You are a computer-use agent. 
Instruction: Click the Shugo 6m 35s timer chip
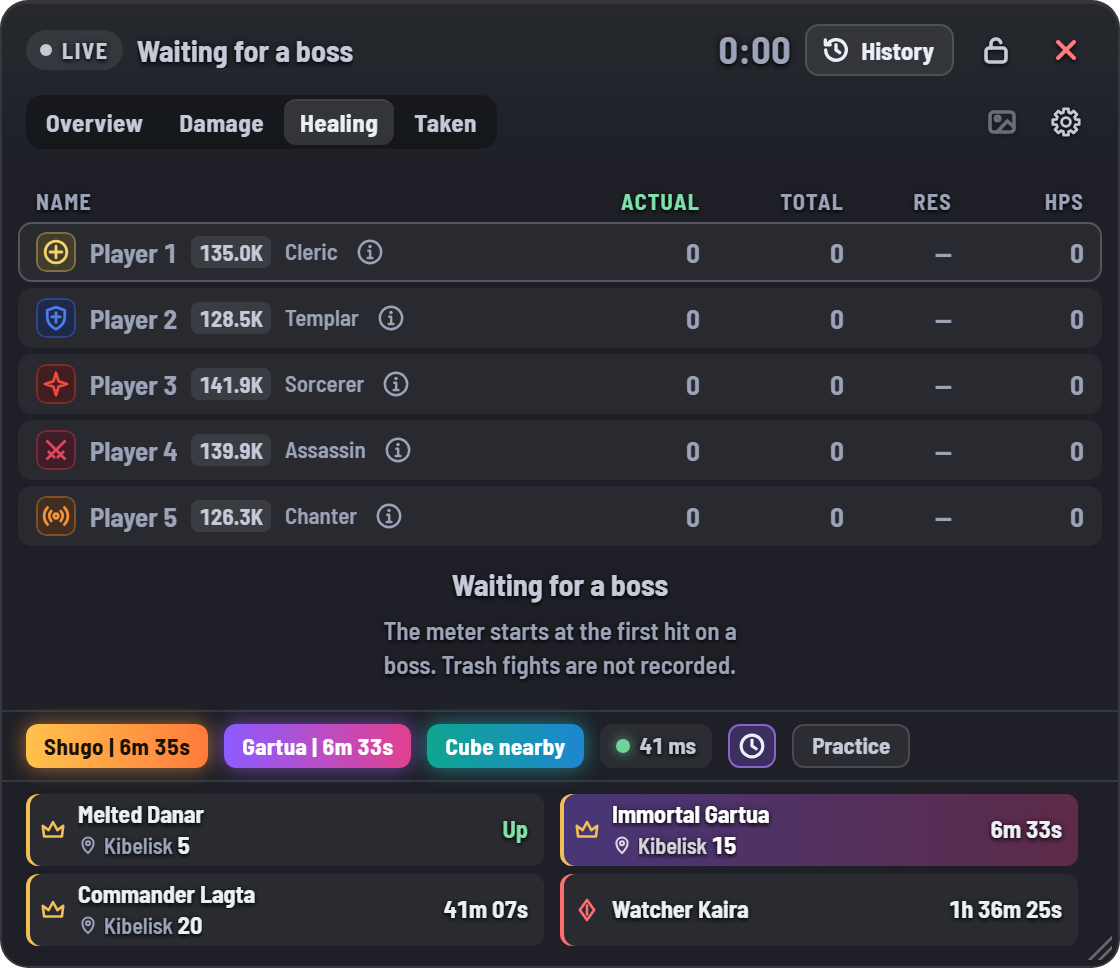[x=117, y=747]
